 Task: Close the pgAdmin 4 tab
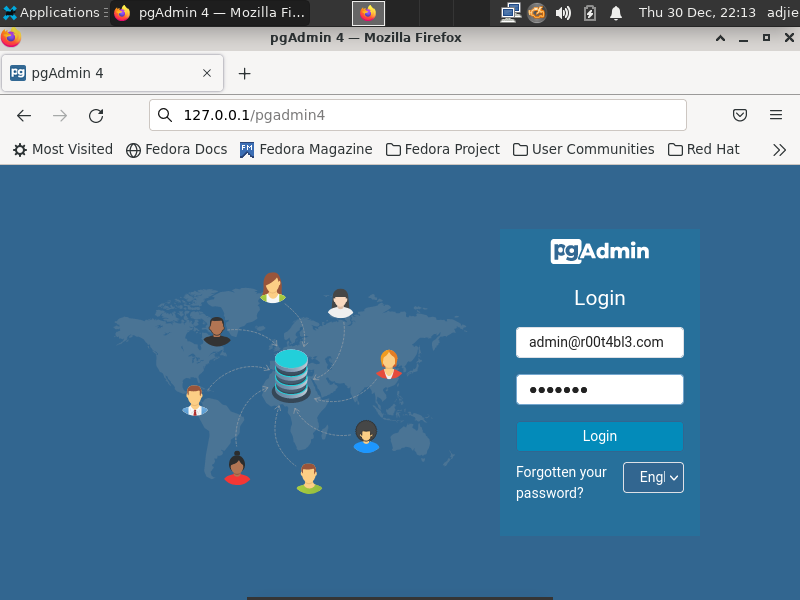(207, 73)
